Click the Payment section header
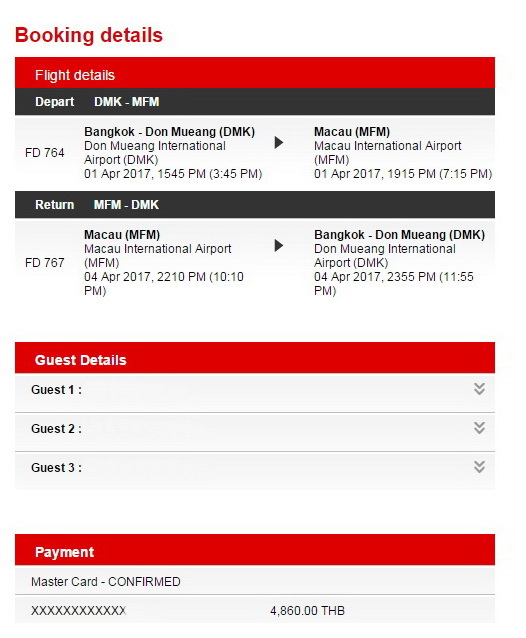526x638 pixels. 255,550
